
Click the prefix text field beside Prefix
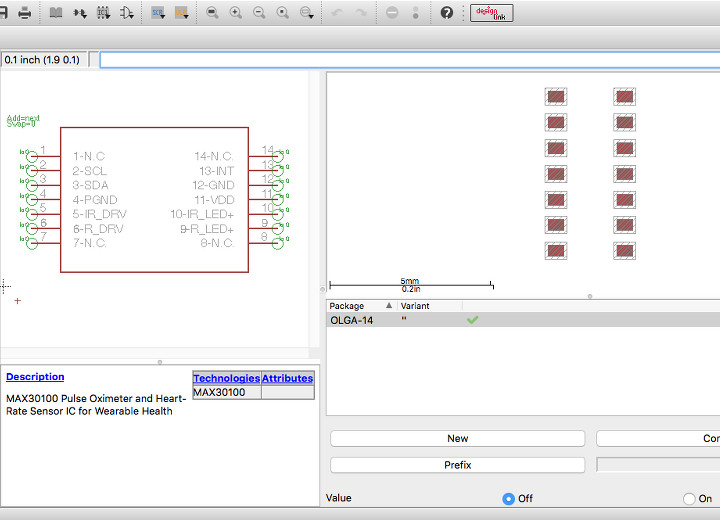click(x=658, y=465)
